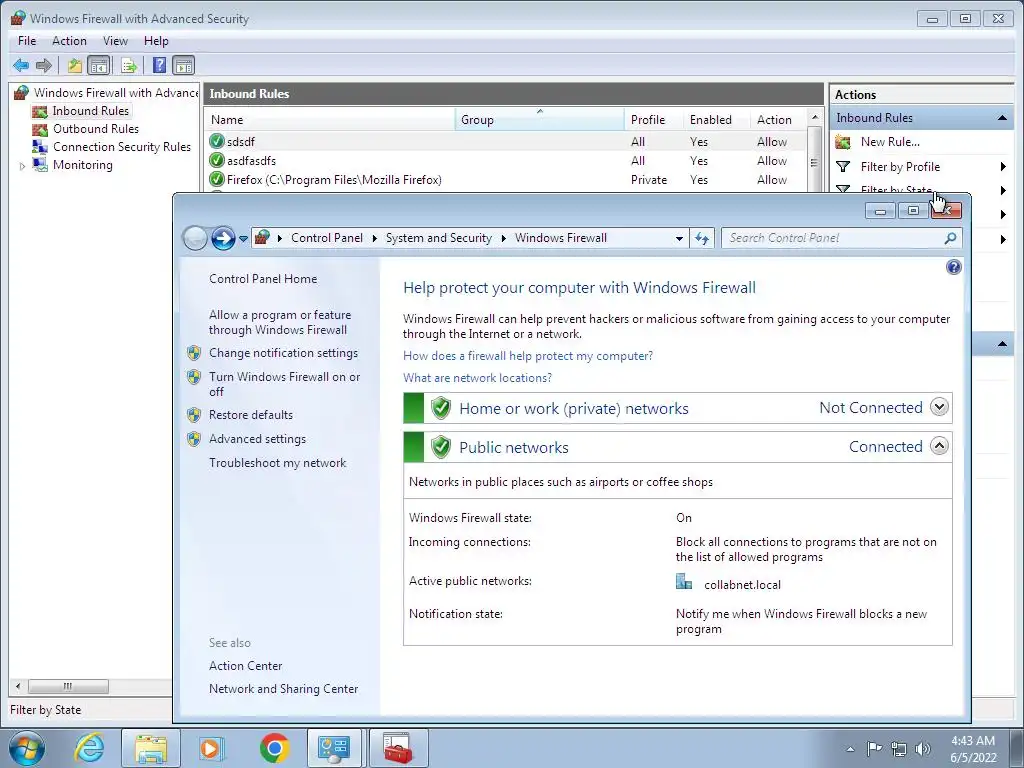Select the asdfasdfs inbound rule
This screenshot has height=768, width=1024.
(506, 161)
